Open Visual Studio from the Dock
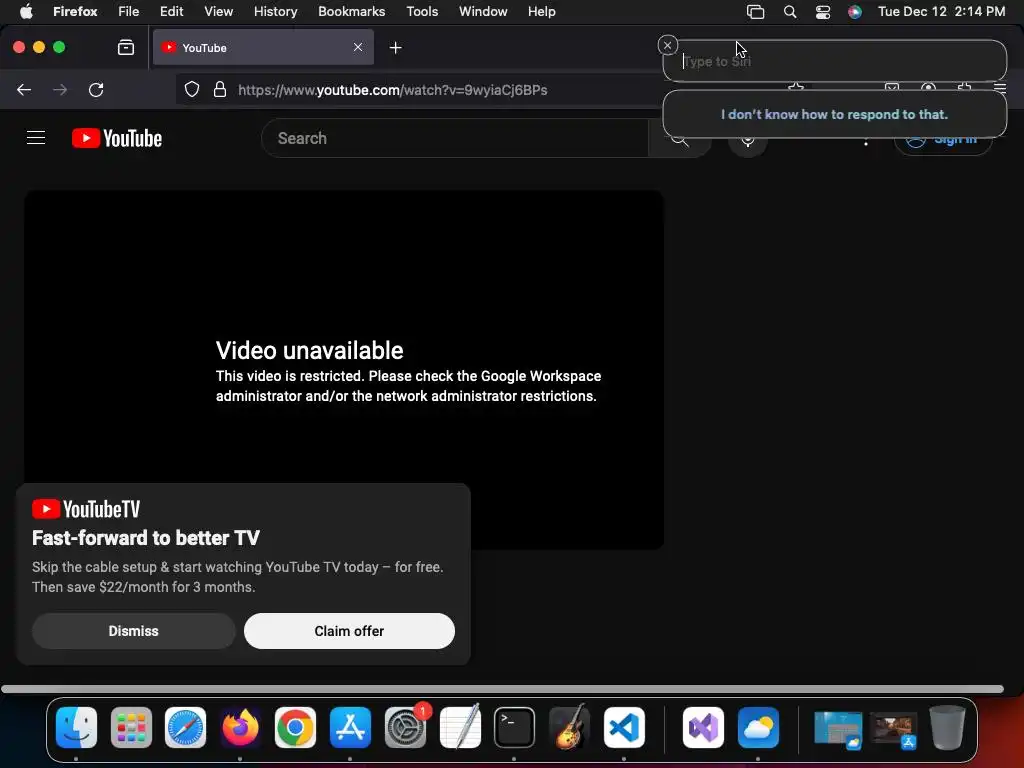1024x768 pixels. 703,727
